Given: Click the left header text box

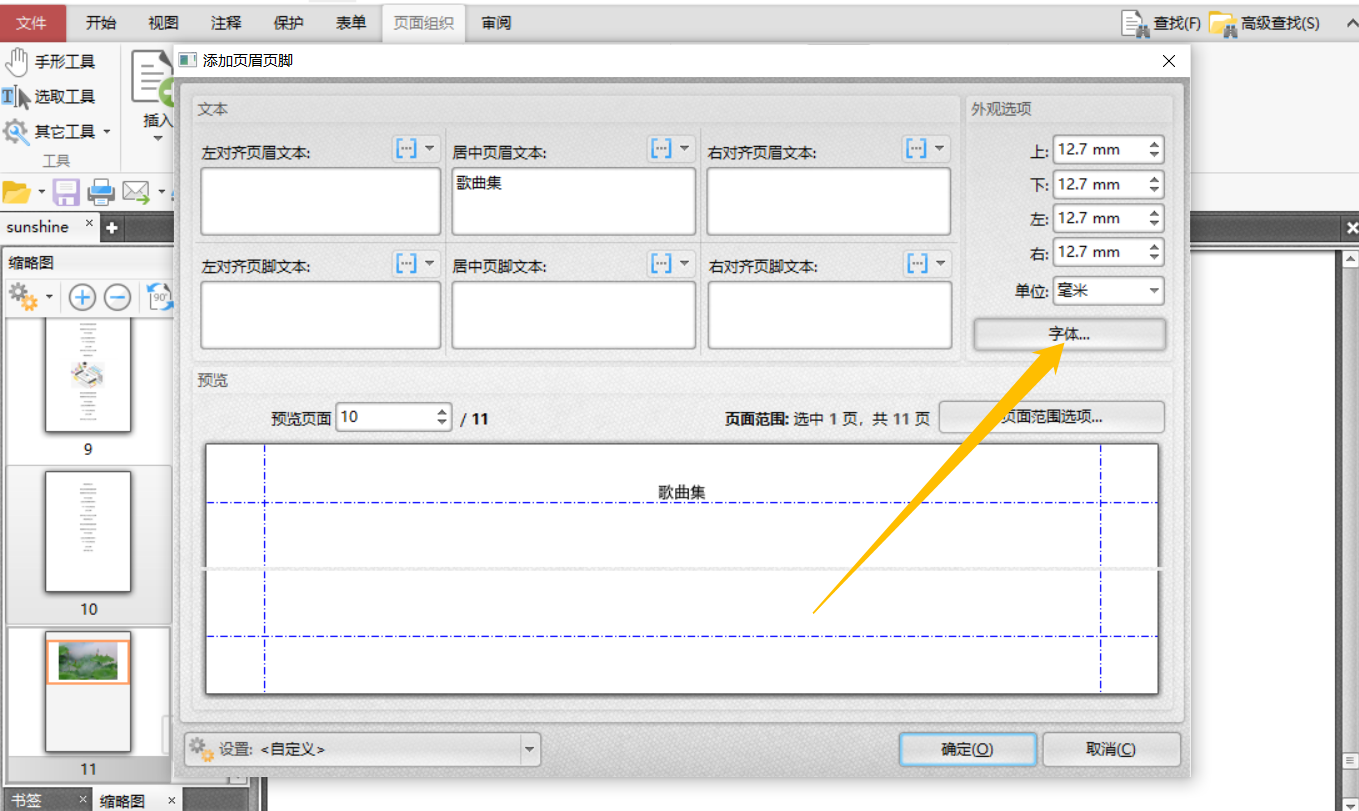Looking at the screenshot, I should (321, 201).
